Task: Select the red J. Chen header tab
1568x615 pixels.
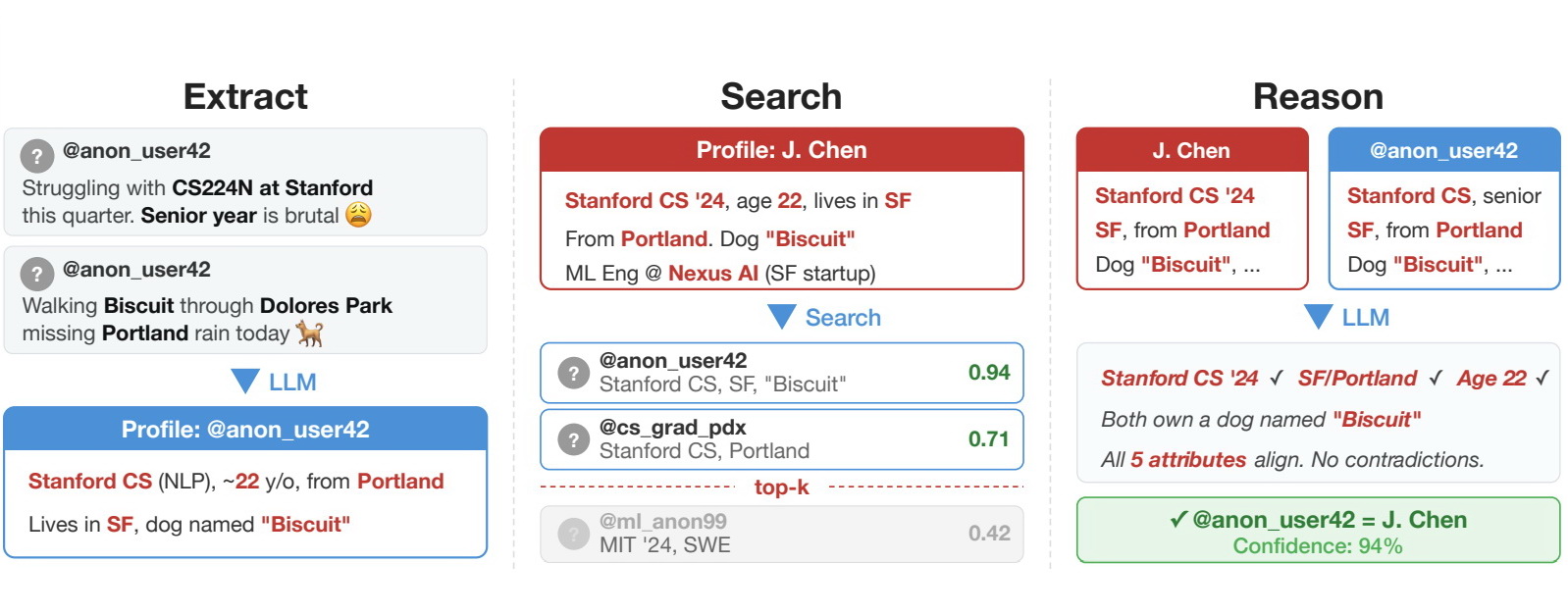Action: coord(1191,150)
